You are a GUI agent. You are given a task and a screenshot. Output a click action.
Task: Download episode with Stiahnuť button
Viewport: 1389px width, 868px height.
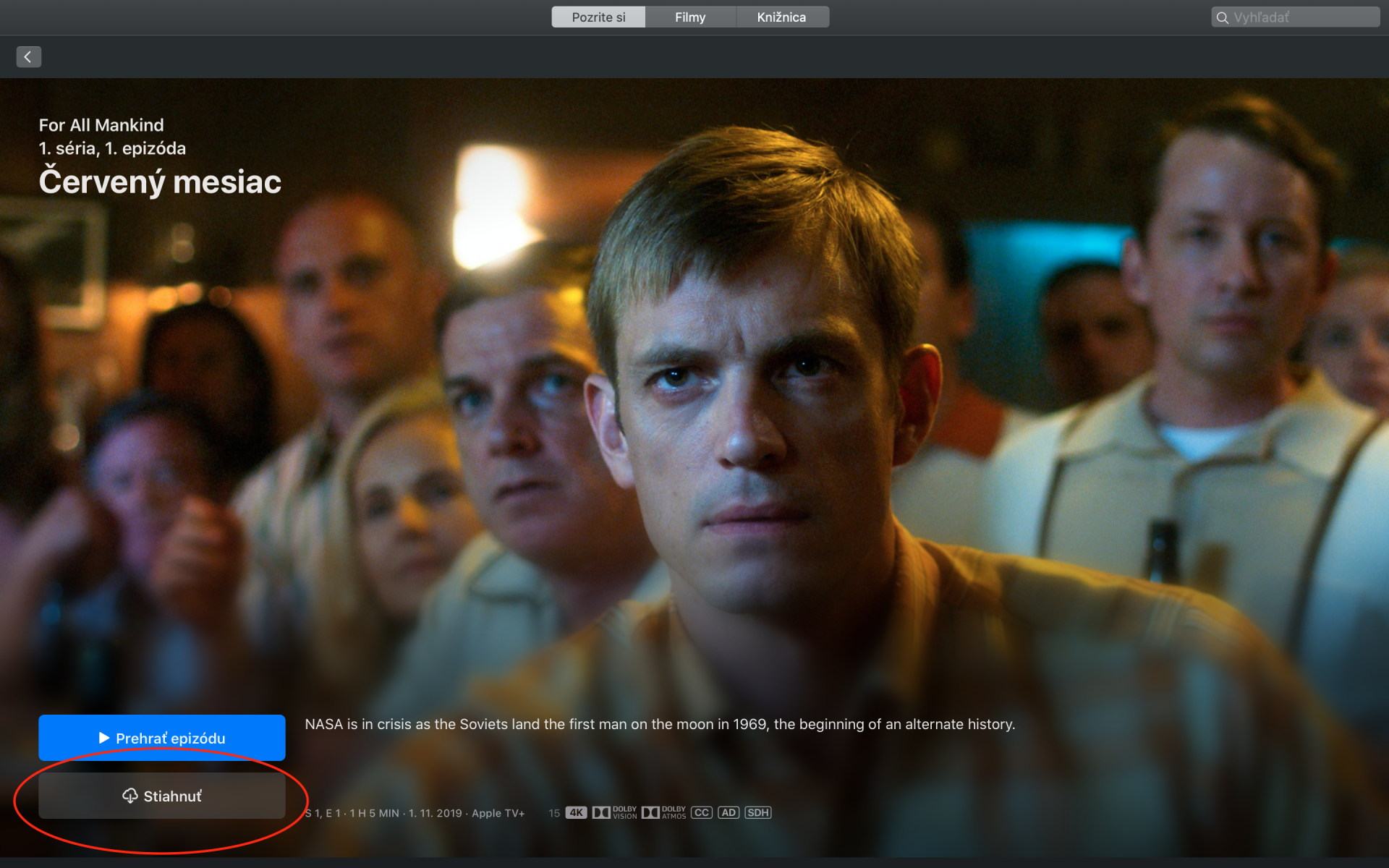click(162, 796)
